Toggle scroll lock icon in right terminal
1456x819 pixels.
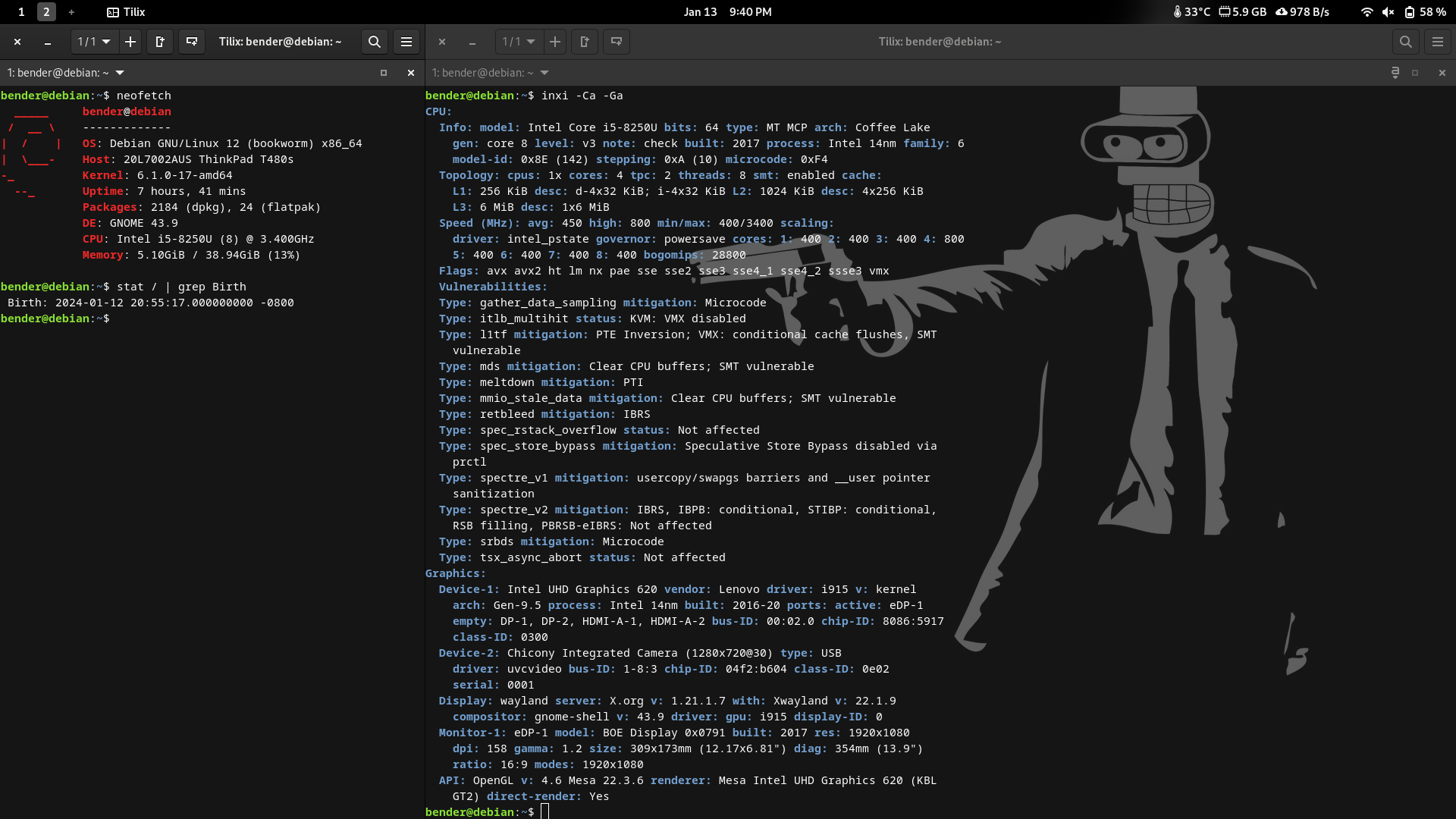pyautogui.click(x=1395, y=73)
